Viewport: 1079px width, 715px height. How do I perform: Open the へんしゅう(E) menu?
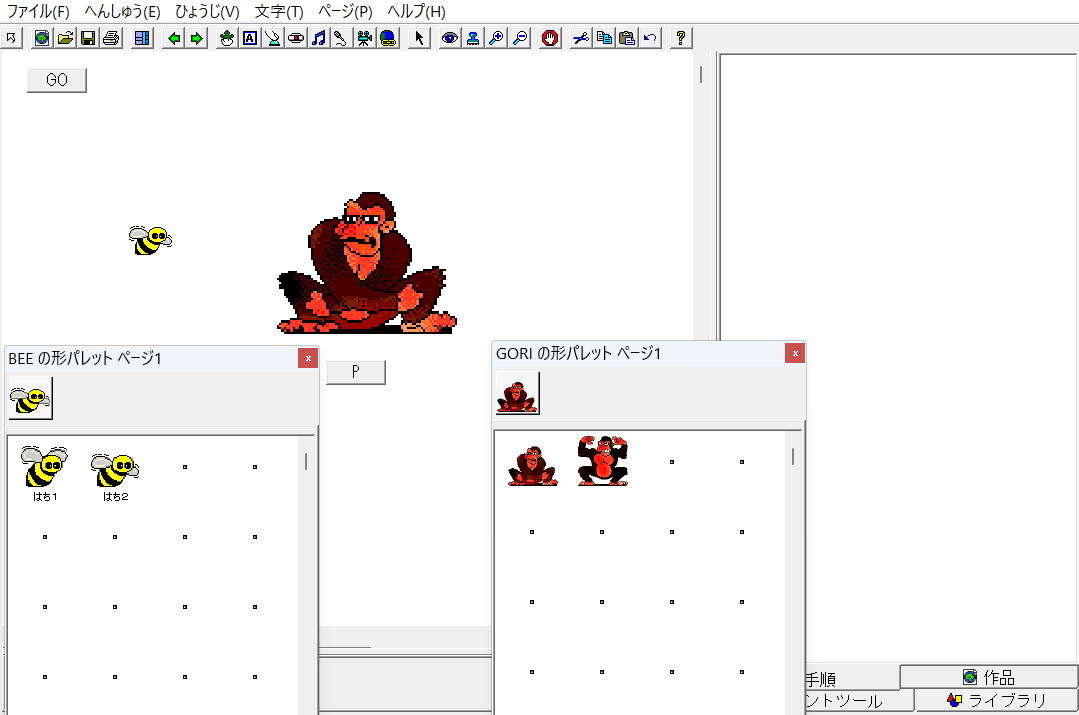pos(122,12)
